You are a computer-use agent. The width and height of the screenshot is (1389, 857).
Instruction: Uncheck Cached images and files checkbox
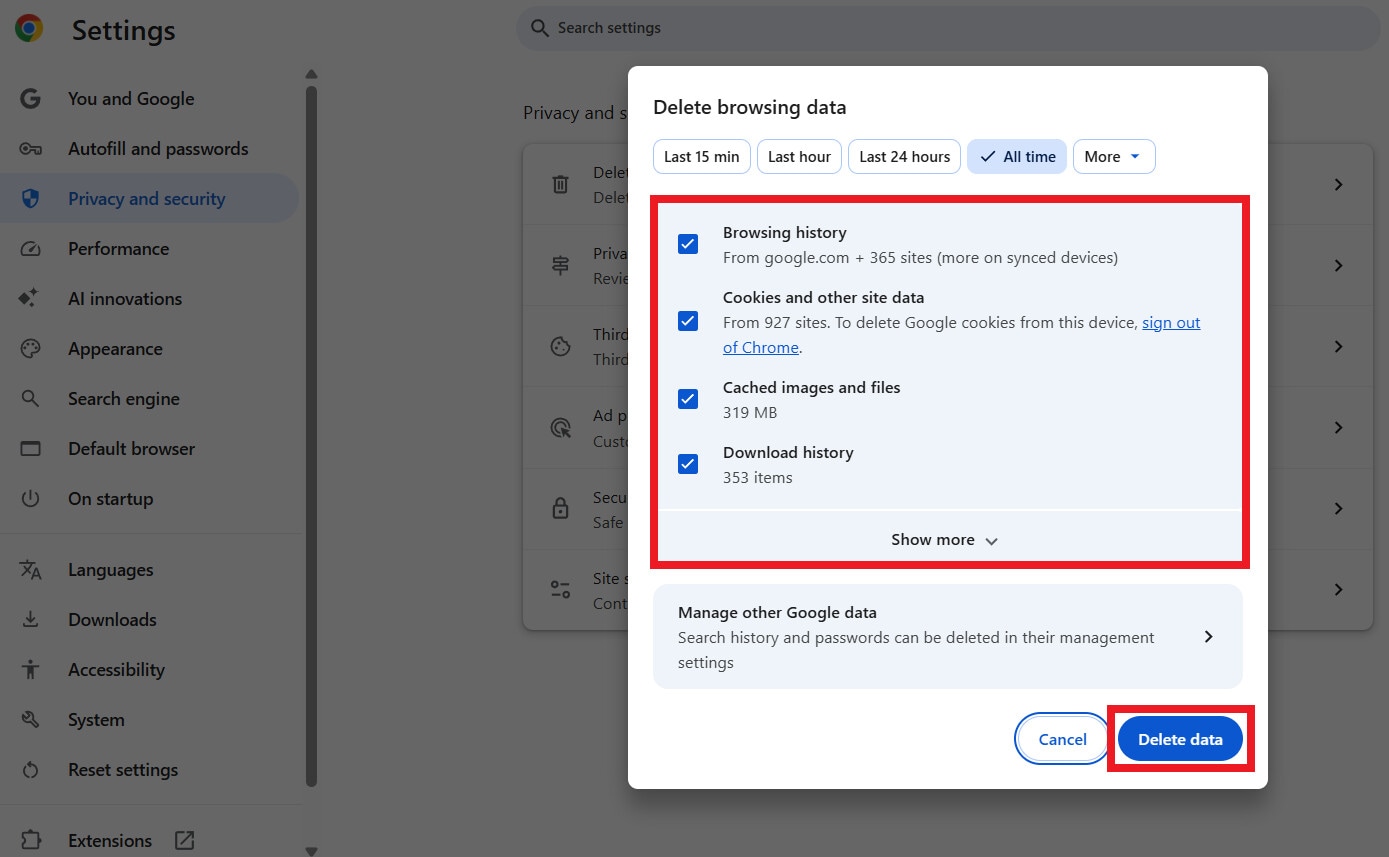(688, 399)
